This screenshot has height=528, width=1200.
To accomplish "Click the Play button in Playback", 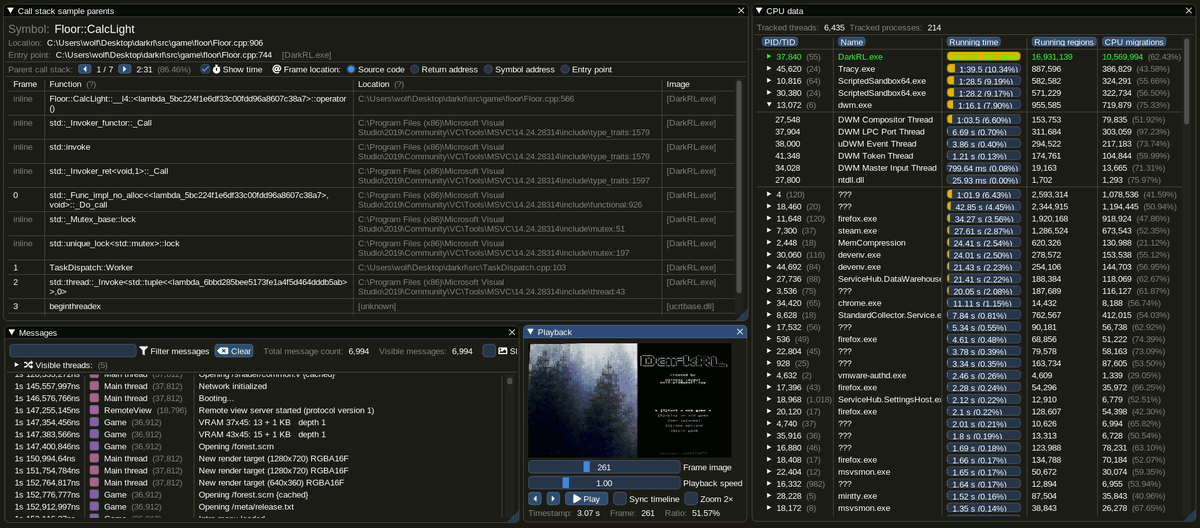I will pyautogui.click(x=586, y=498).
